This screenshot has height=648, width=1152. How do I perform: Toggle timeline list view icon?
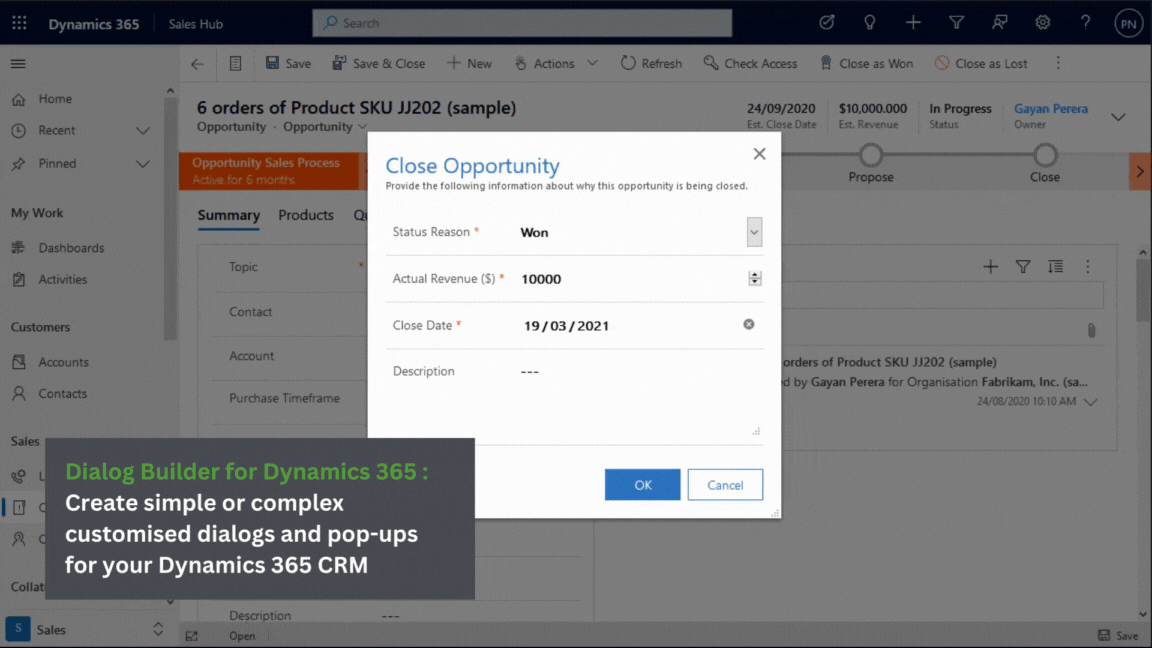1055,267
